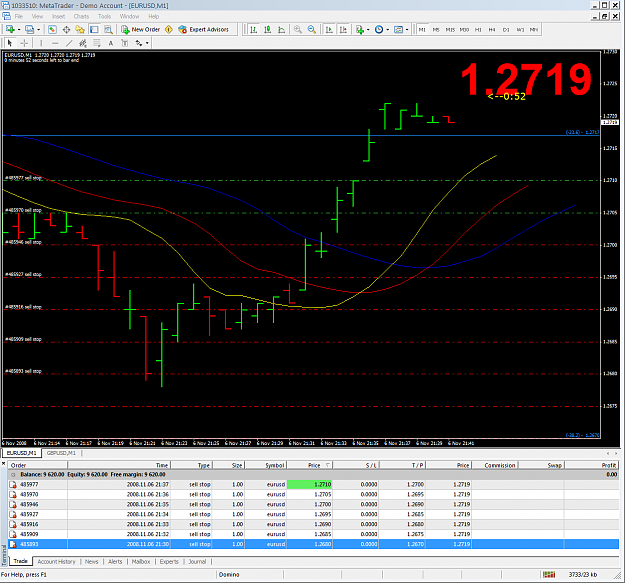Click the Balance/Equity summary row
This screenshot has height=583, width=625.
[x=313, y=475]
